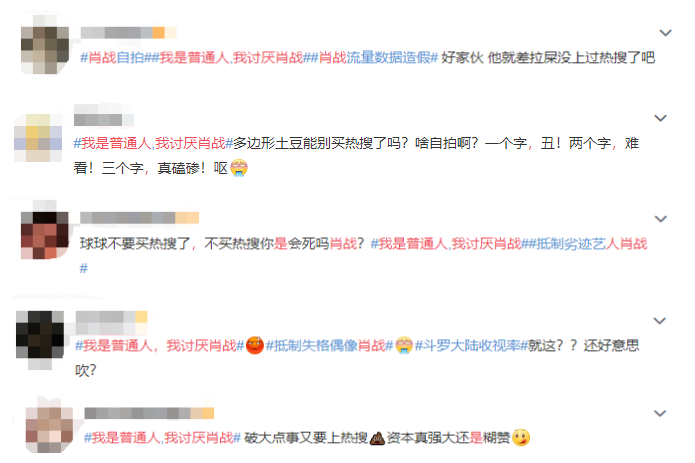Open the #抵制失格偶像肖战# hashtag
This screenshot has width=695, height=463.
tap(329, 345)
